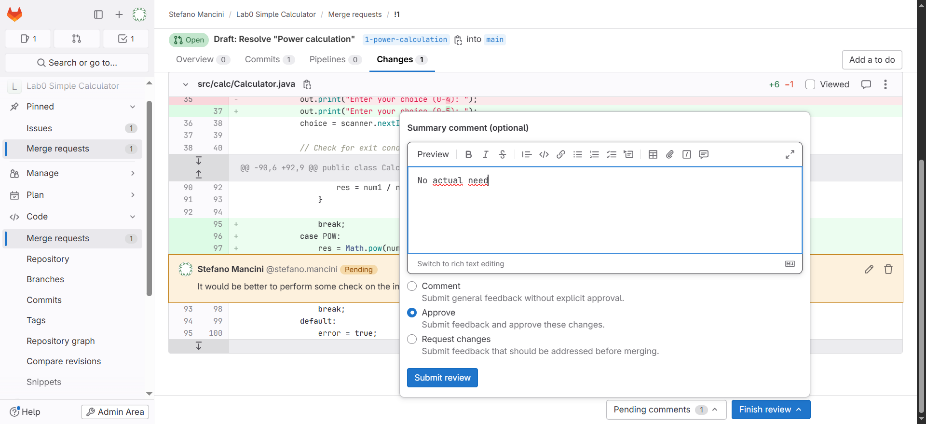Mark Calculator.java as Viewed

point(810,85)
